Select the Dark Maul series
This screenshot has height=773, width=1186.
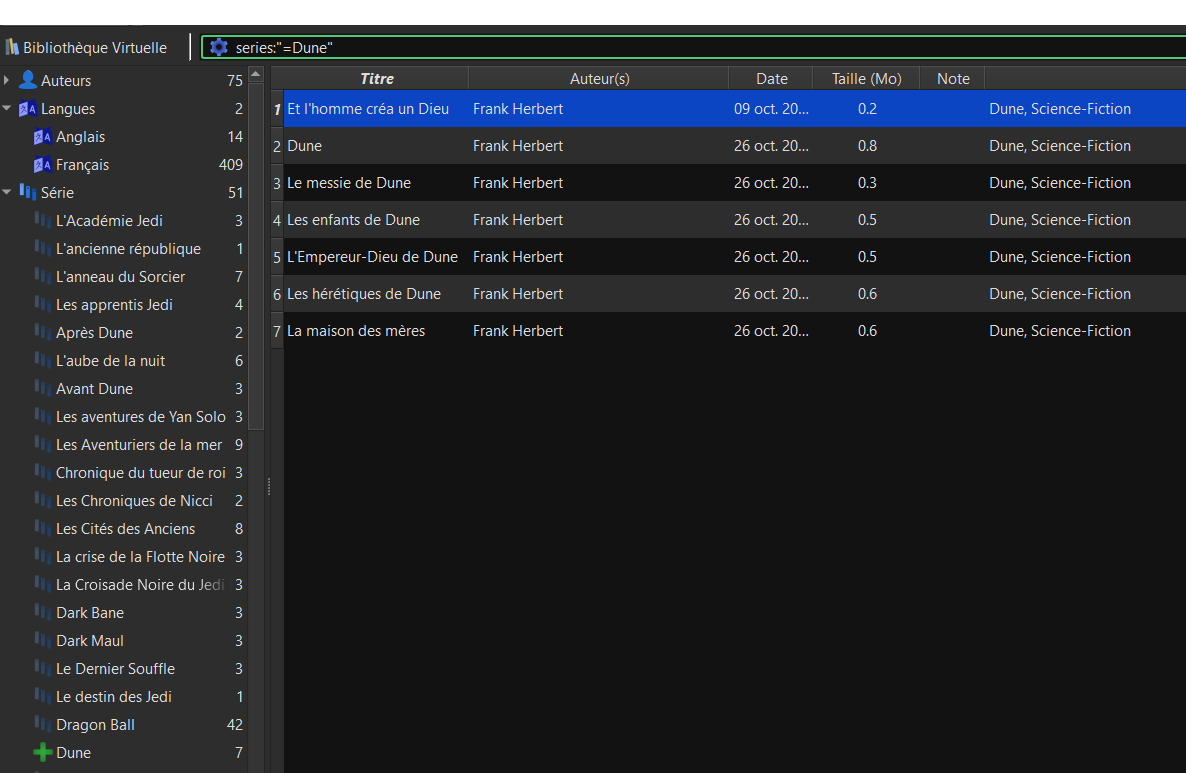tap(89, 641)
